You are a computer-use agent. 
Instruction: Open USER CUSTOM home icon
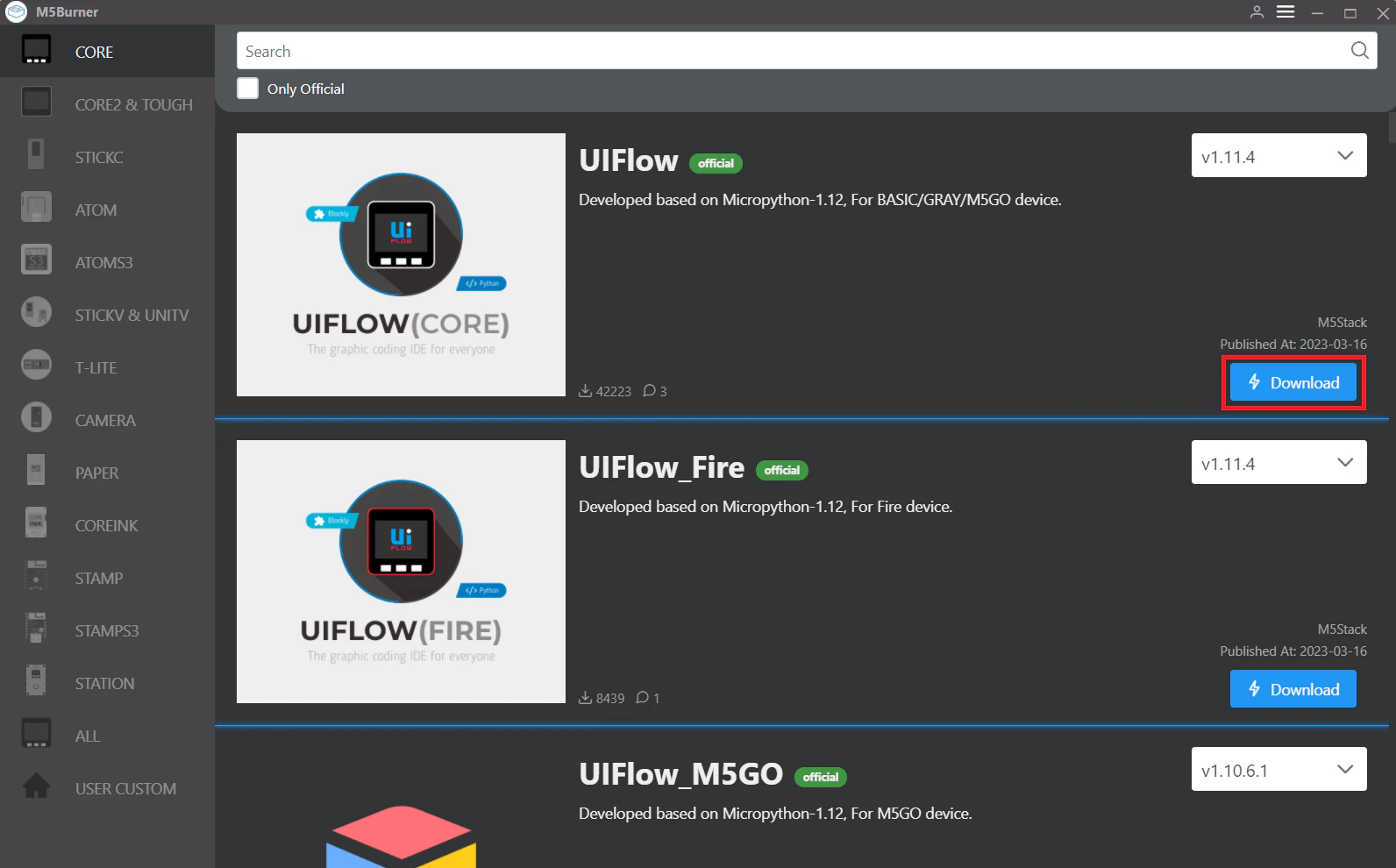click(x=36, y=786)
